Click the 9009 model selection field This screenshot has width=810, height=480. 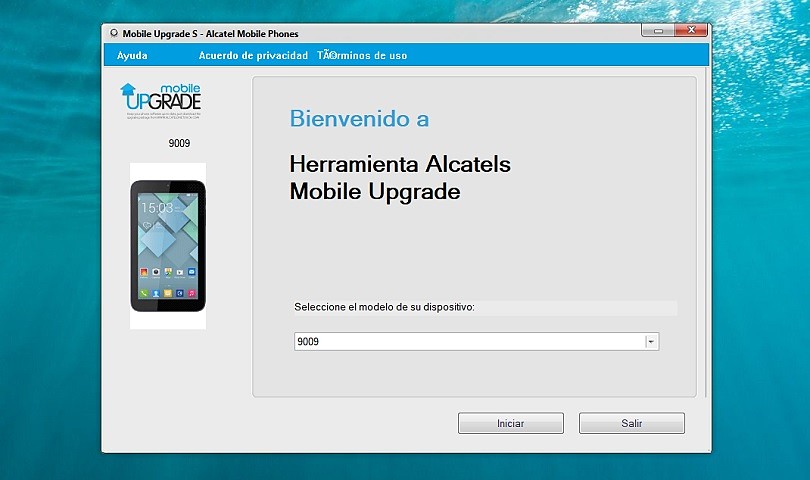pos(476,342)
